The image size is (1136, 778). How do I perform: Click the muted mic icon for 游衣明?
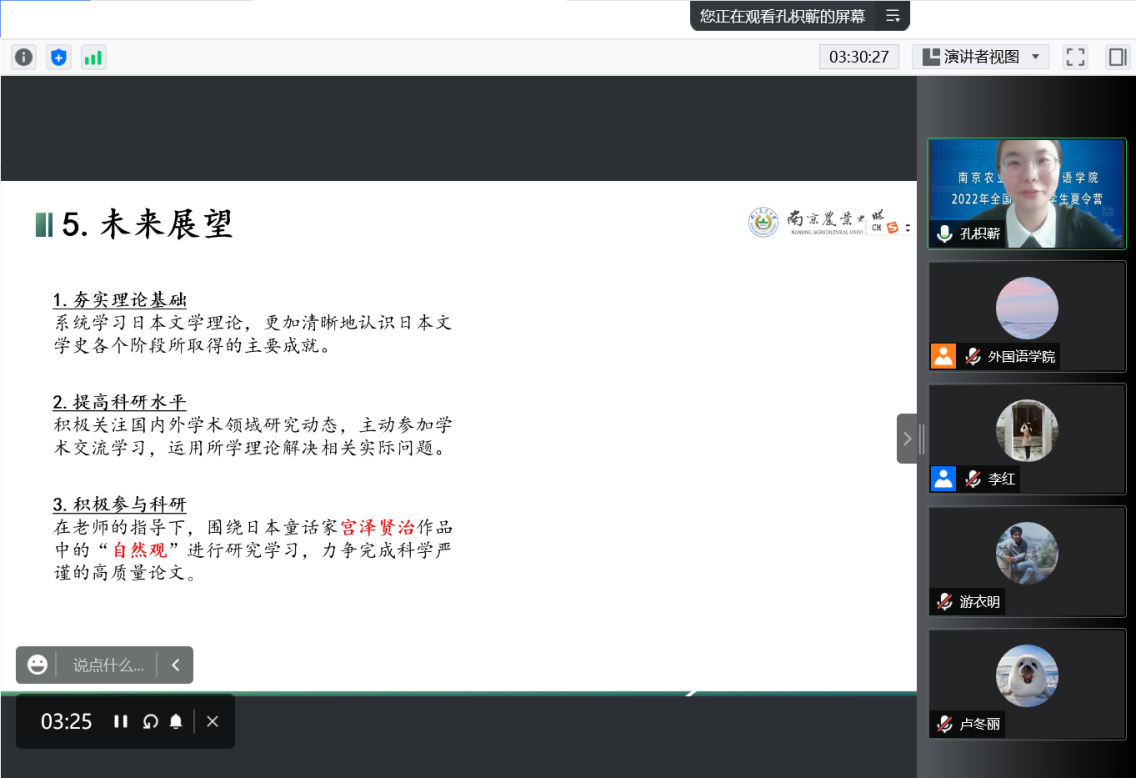click(x=944, y=602)
